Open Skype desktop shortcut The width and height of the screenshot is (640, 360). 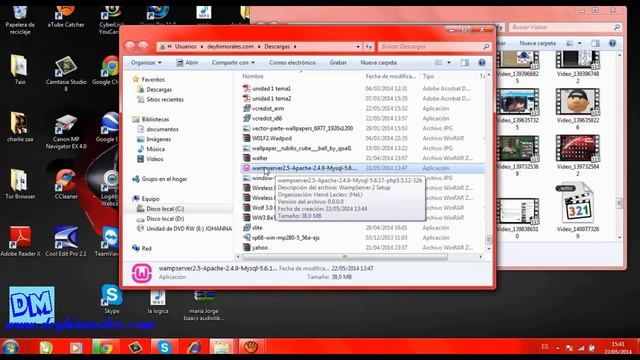pyautogui.click(x=111, y=299)
